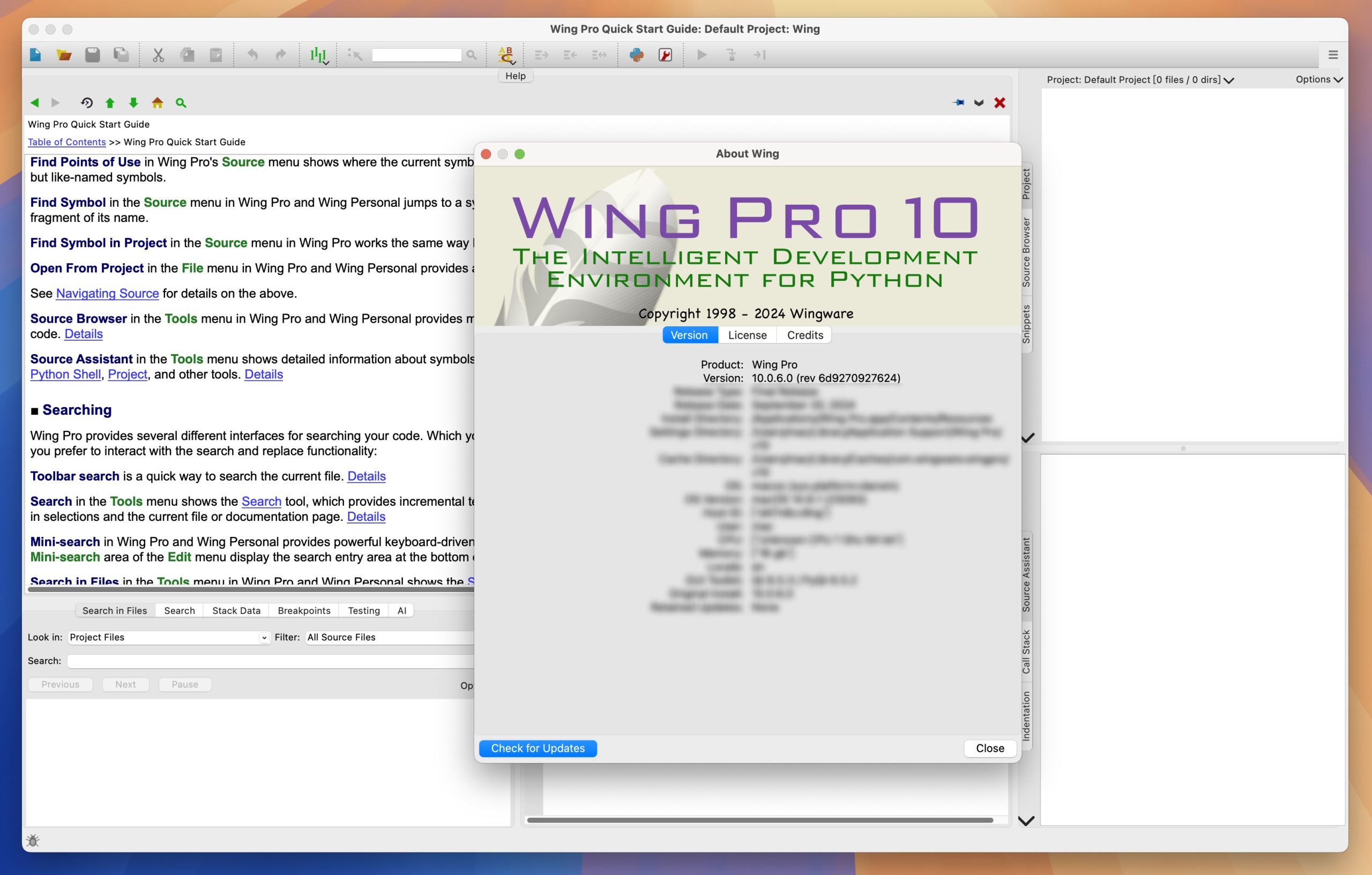Click the redo arrow icon

[281, 55]
